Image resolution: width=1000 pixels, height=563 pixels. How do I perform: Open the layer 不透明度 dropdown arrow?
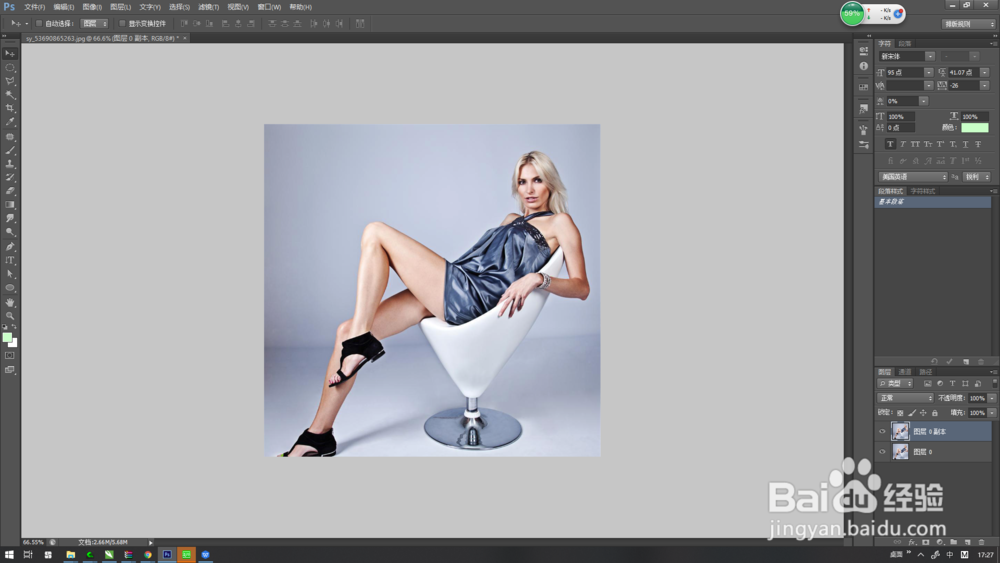click(992, 398)
